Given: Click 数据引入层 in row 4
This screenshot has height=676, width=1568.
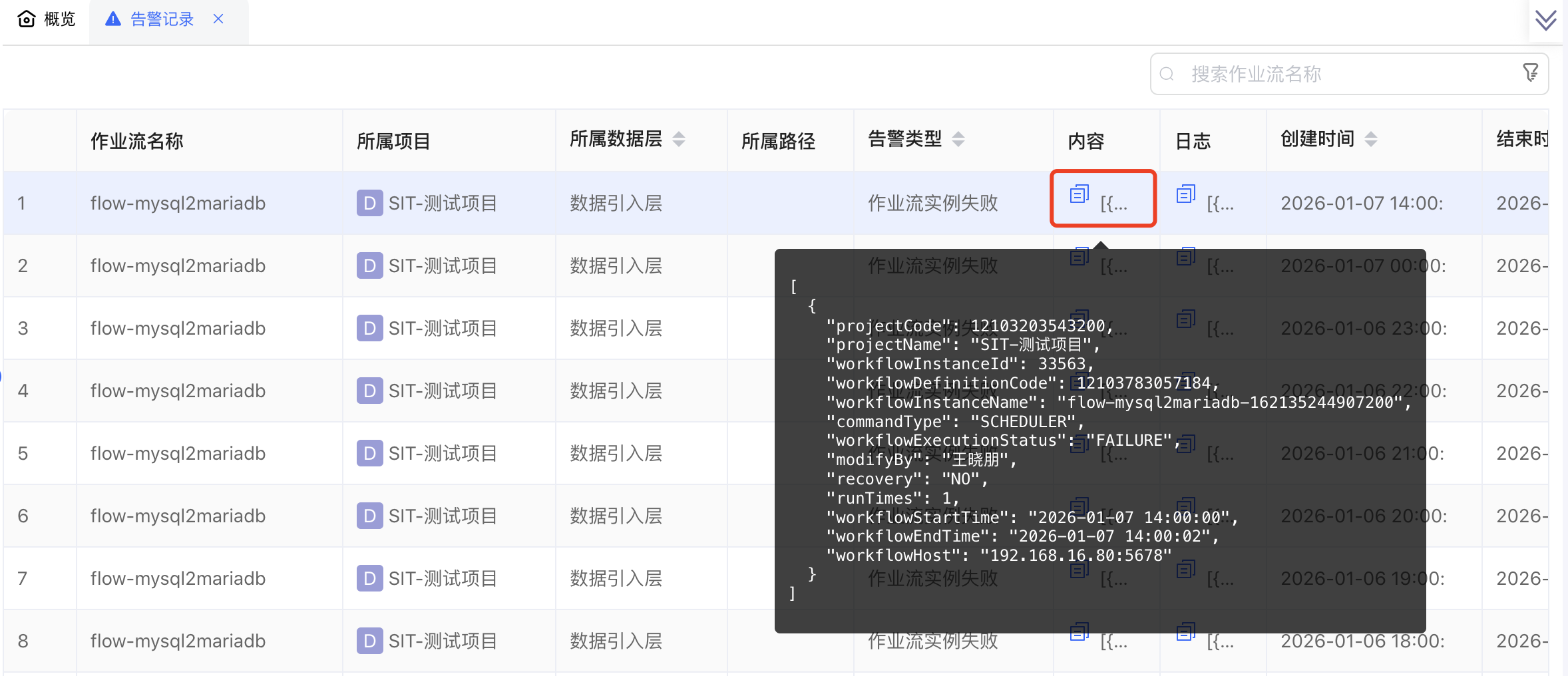Looking at the screenshot, I should click(x=616, y=391).
